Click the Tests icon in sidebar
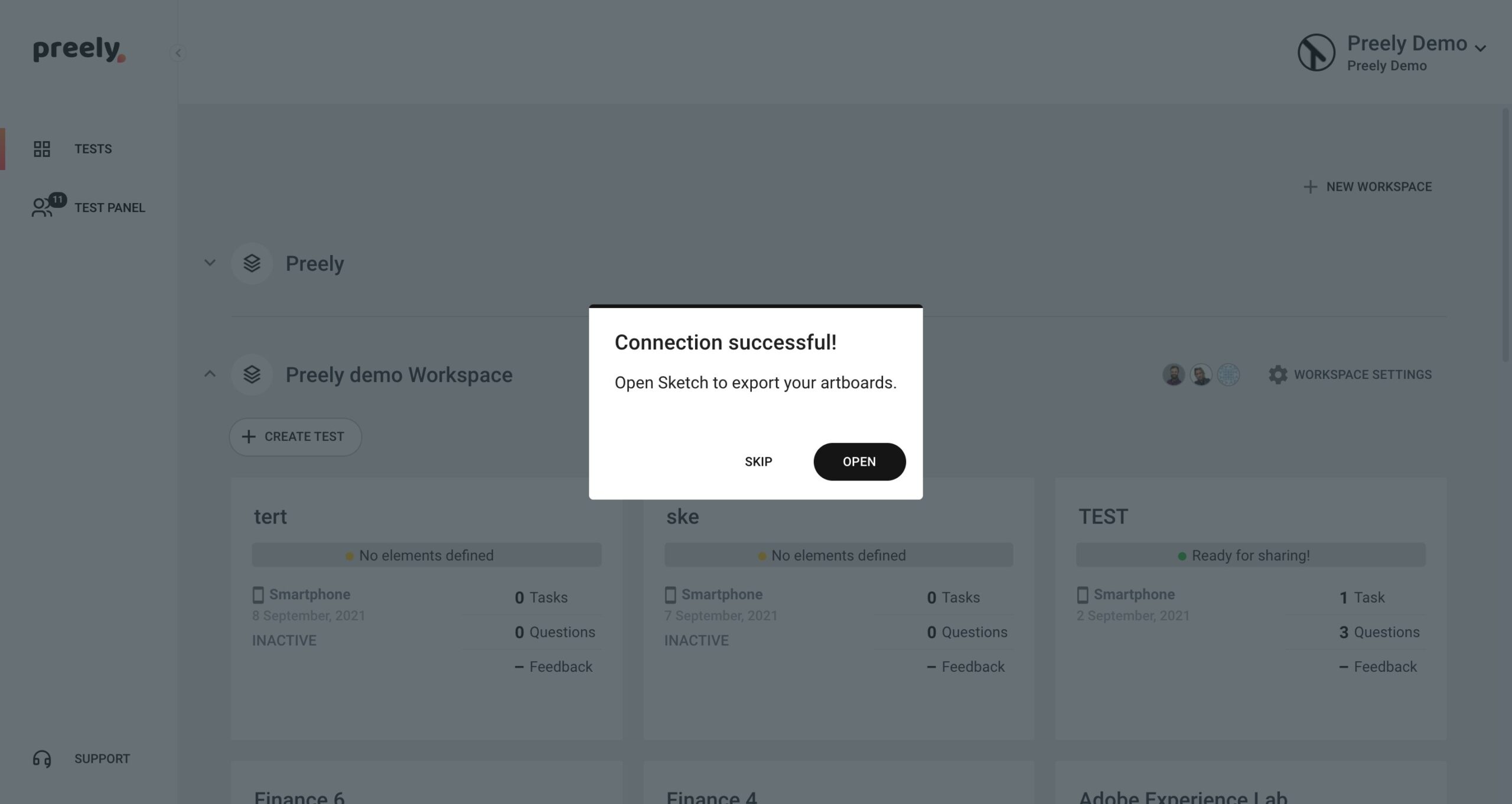 click(x=41, y=148)
